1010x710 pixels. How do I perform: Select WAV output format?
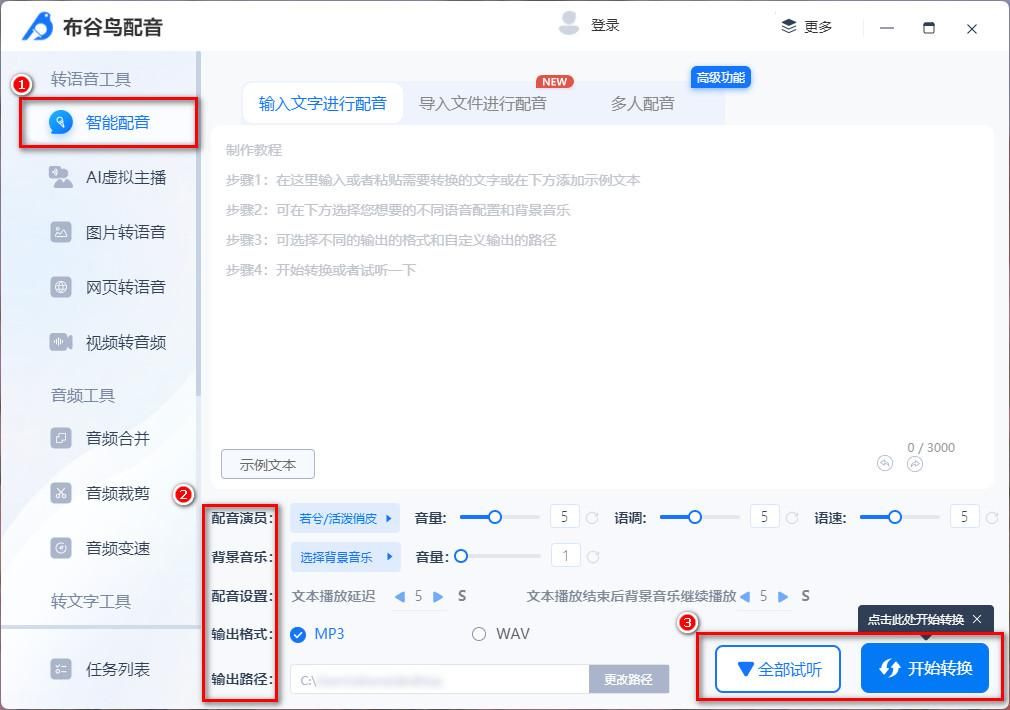coord(479,635)
